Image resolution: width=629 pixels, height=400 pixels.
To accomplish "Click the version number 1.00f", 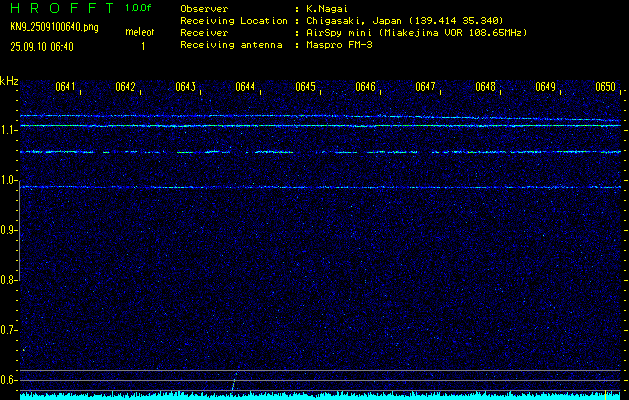I will [x=138, y=8].
